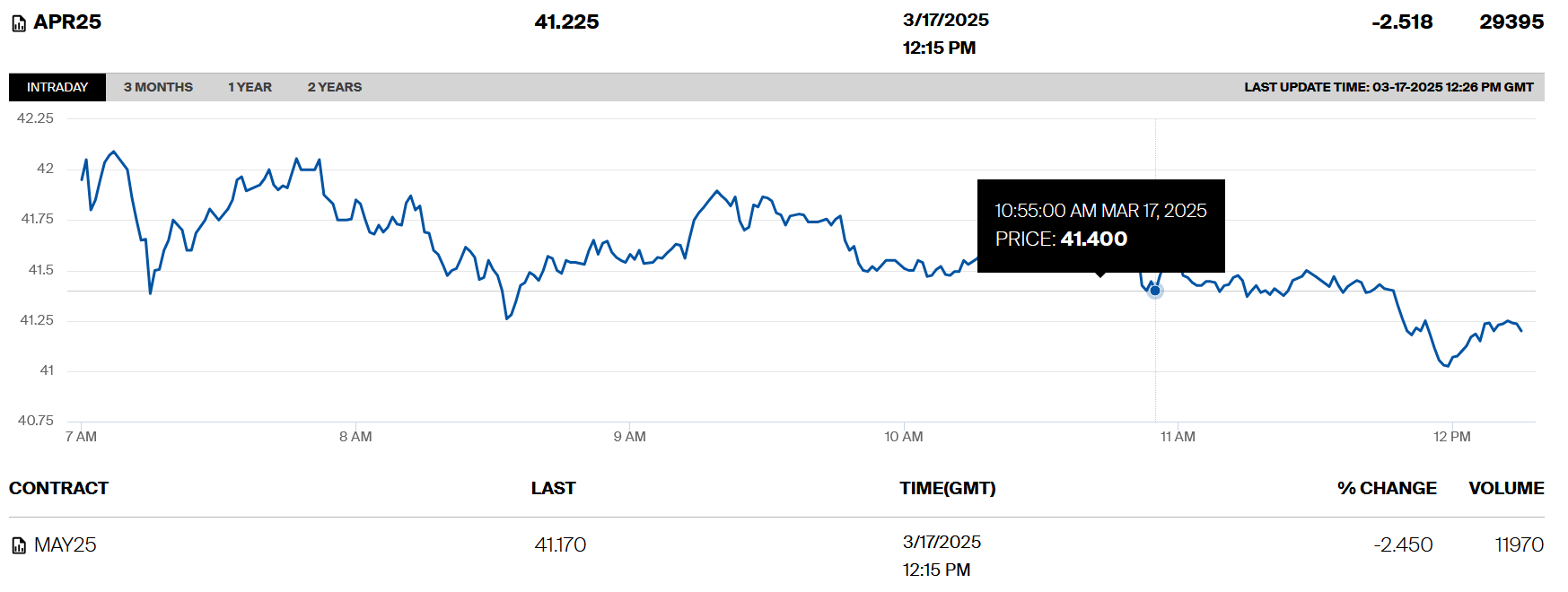Click the last update time text
The width and height of the screenshot is (1568, 592).
click(1388, 87)
